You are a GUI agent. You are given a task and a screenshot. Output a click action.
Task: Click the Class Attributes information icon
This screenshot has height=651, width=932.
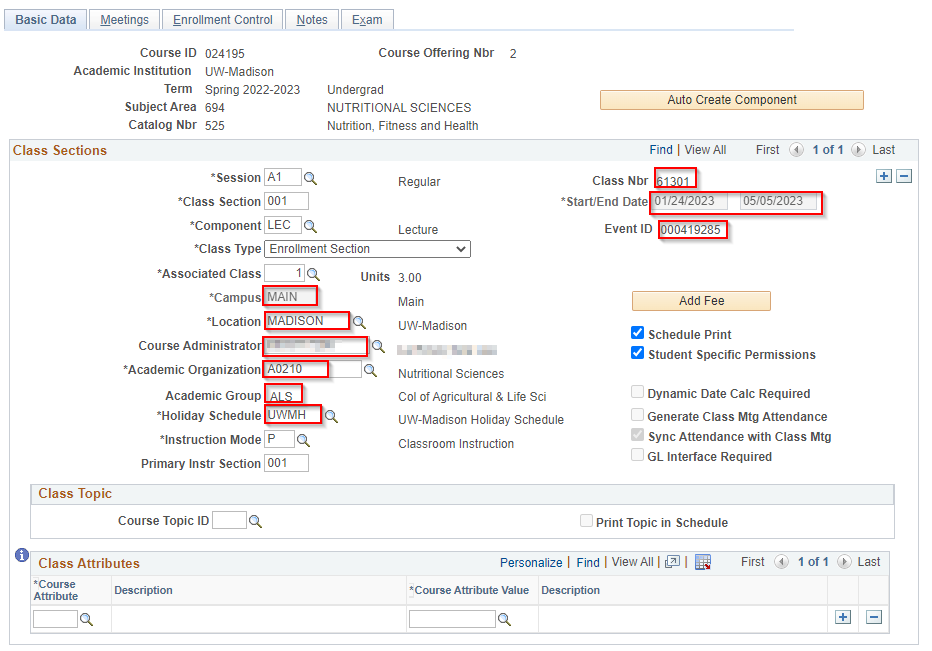click(x=22, y=555)
